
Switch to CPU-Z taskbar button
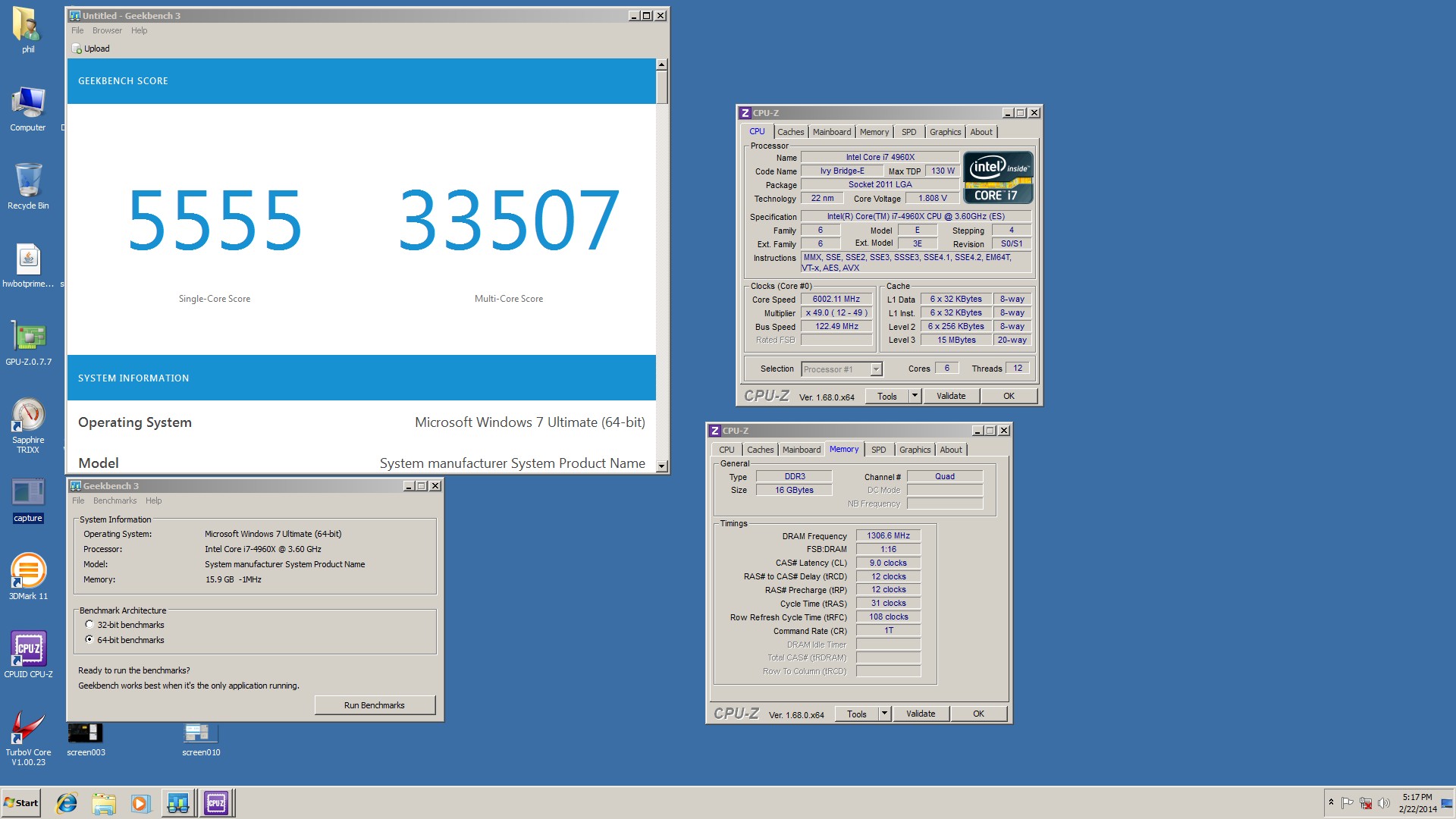(x=216, y=803)
